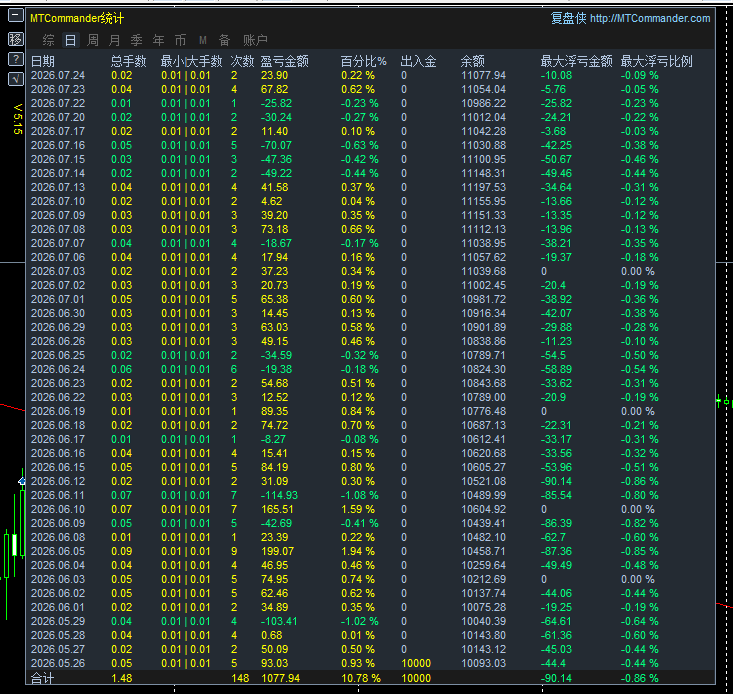733x694 pixels.
Task: Click loss value -114.93
Action: tap(279, 495)
